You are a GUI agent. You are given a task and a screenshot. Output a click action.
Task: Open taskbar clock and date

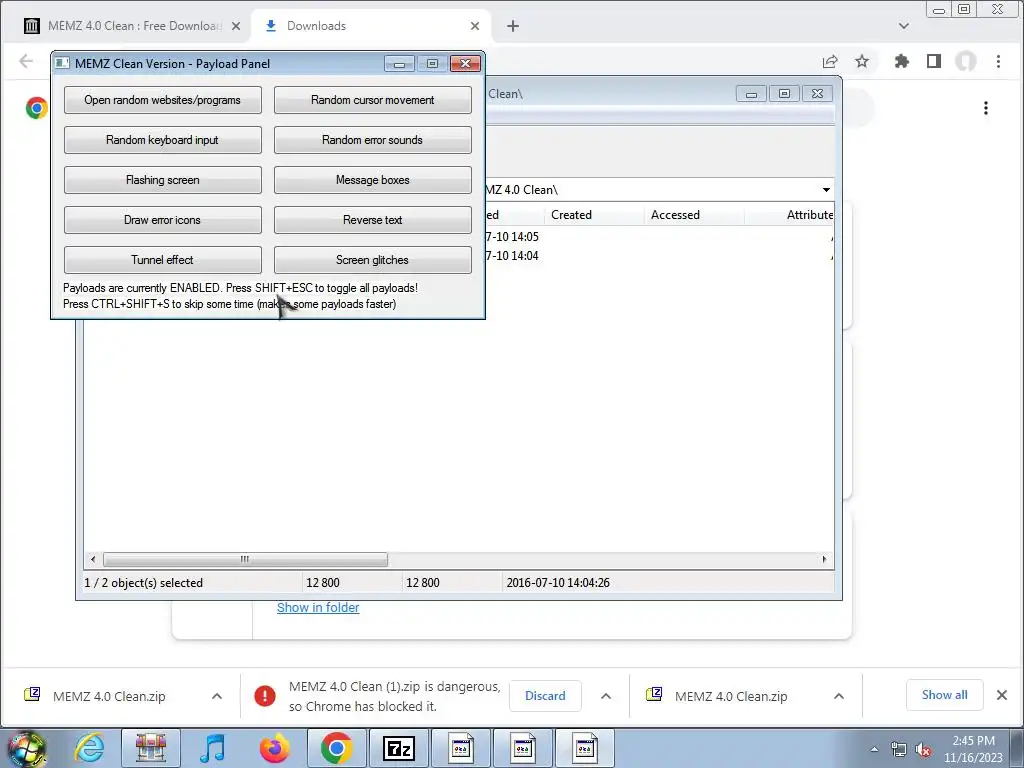click(973, 749)
